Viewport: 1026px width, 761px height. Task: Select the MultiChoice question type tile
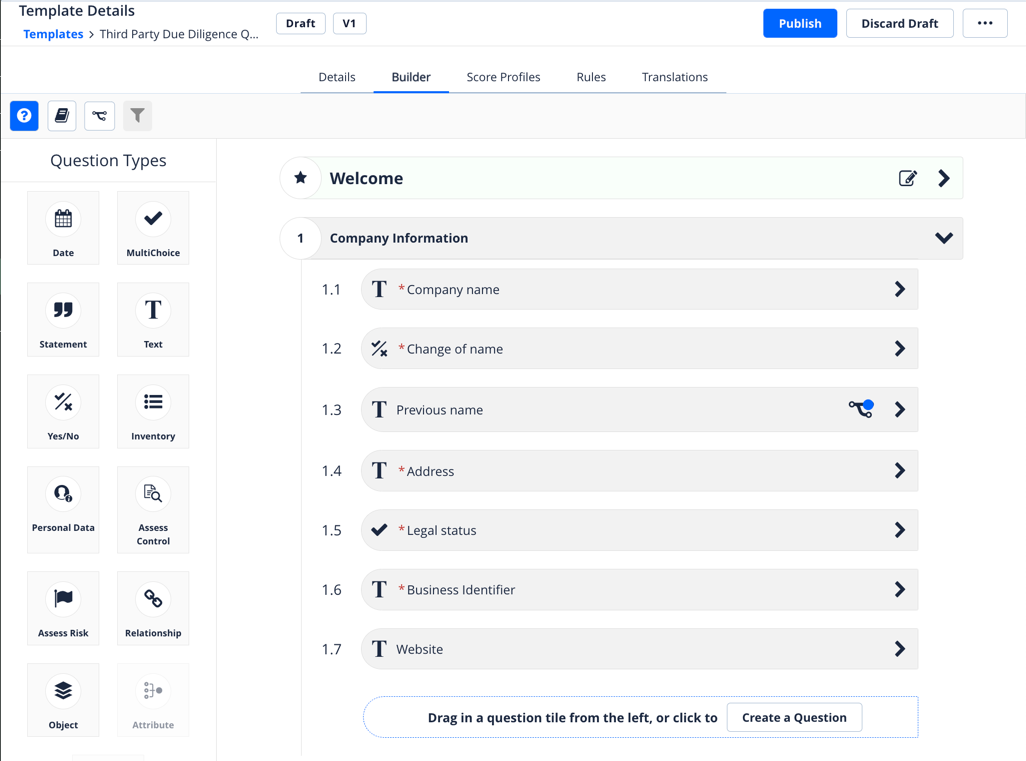pos(153,228)
